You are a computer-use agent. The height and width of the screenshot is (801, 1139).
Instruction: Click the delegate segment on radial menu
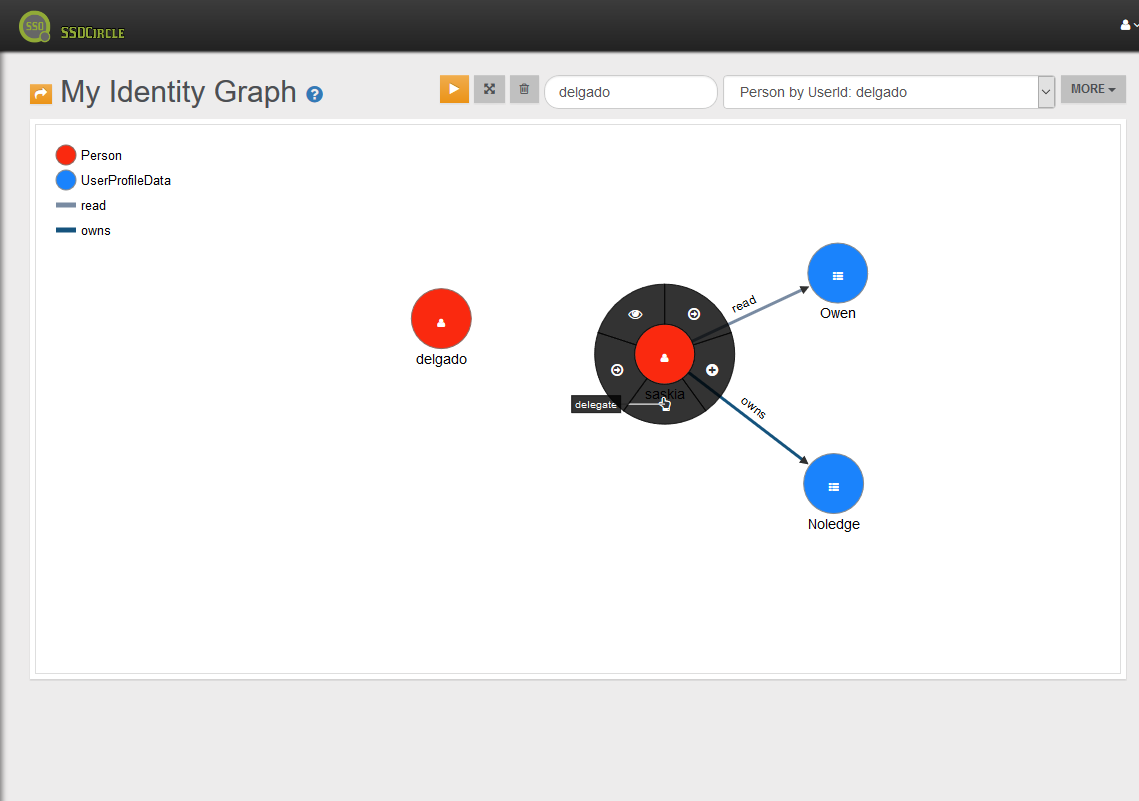pyautogui.click(x=665, y=404)
